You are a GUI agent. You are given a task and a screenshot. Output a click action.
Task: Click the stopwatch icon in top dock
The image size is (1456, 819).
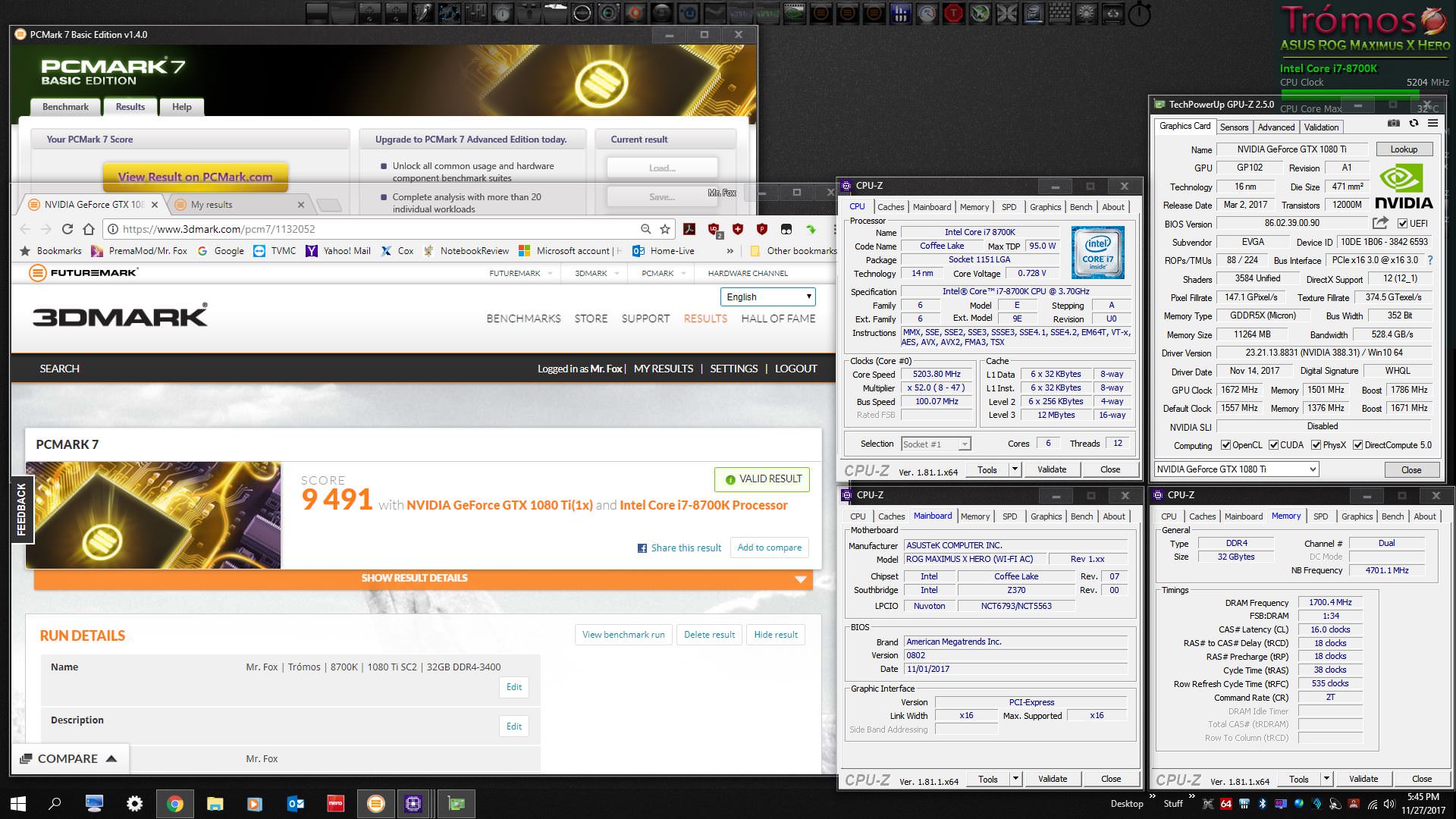coord(1139,13)
